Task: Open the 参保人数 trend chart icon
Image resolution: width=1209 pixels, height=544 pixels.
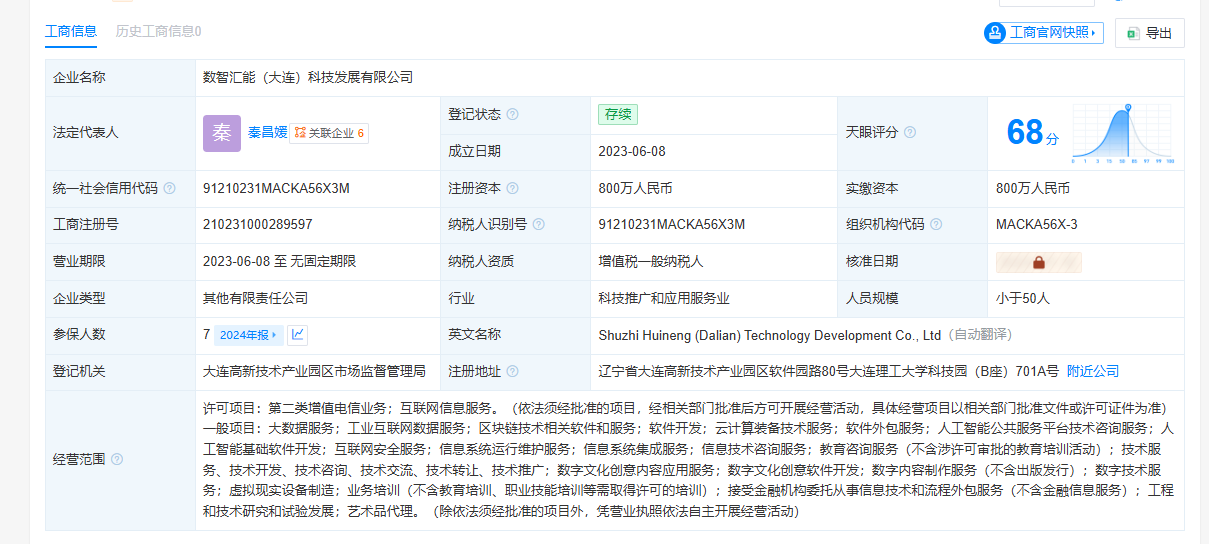Action: pyautogui.click(x=298, y=335)
